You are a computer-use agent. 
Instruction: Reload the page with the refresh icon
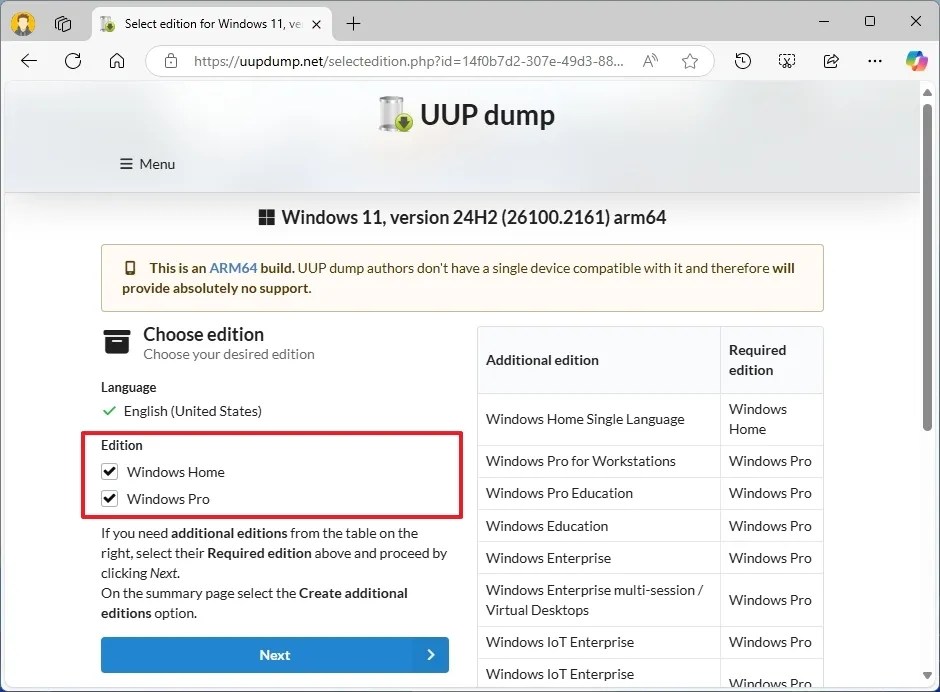[73, 61]
